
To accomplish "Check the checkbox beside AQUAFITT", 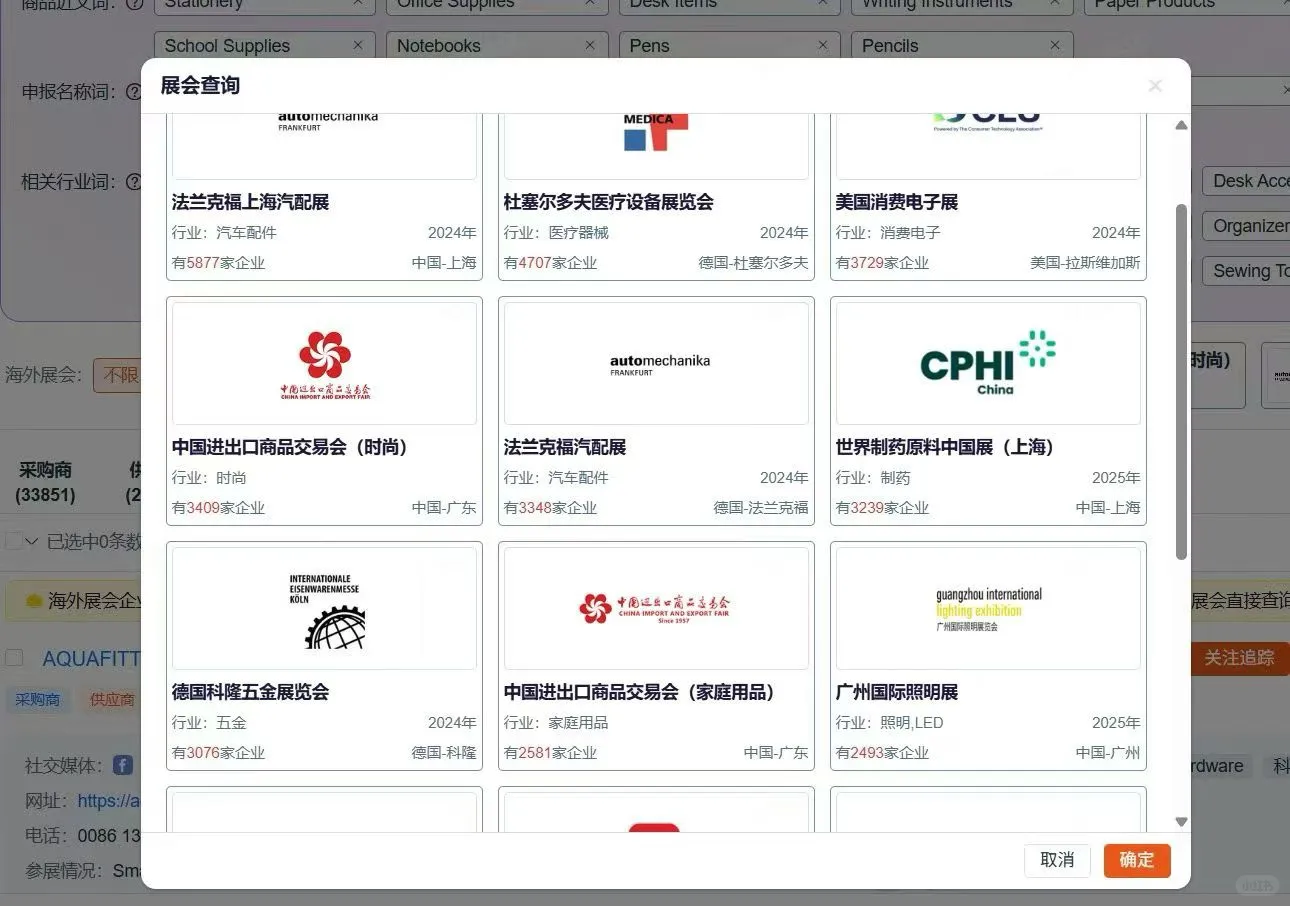I will point(14,658).
